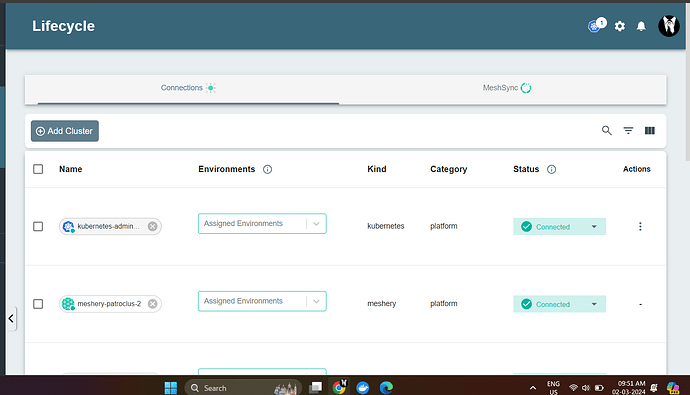Toggle the select-all checkbox in table header
This screenshot has height=395, width=690.
tap(38, 169)
